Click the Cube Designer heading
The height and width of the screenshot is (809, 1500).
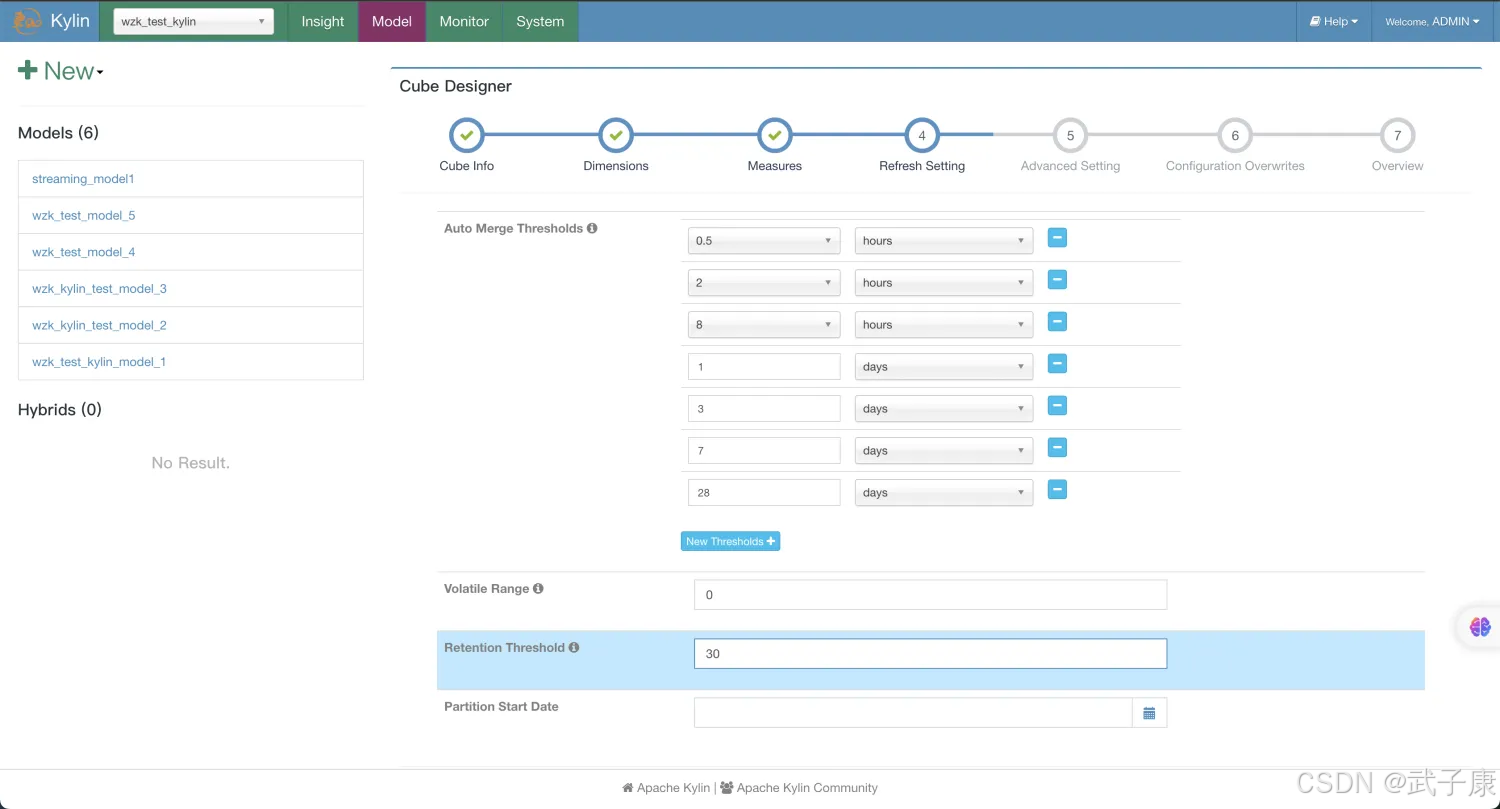[x=455, y=86]
